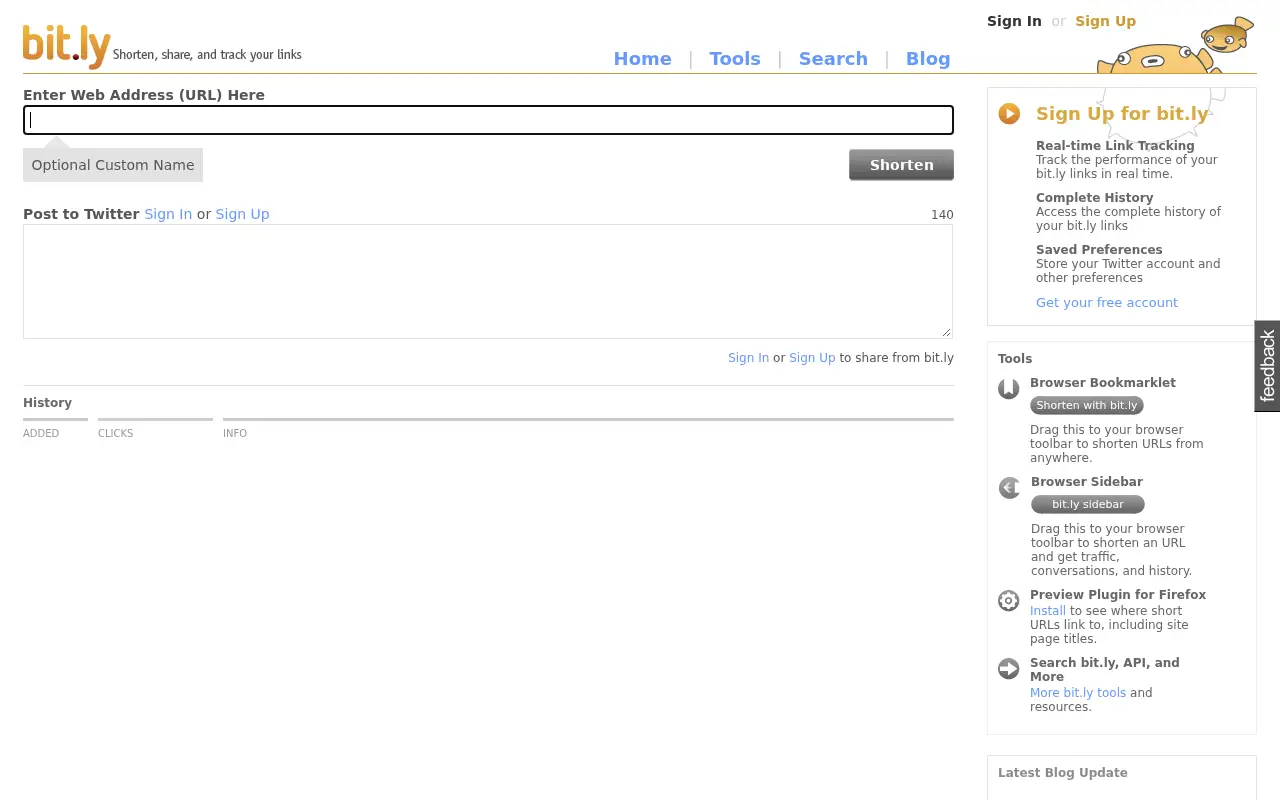
Task: Click the Optional Custom Name tab
Action: tap(113, 165)
